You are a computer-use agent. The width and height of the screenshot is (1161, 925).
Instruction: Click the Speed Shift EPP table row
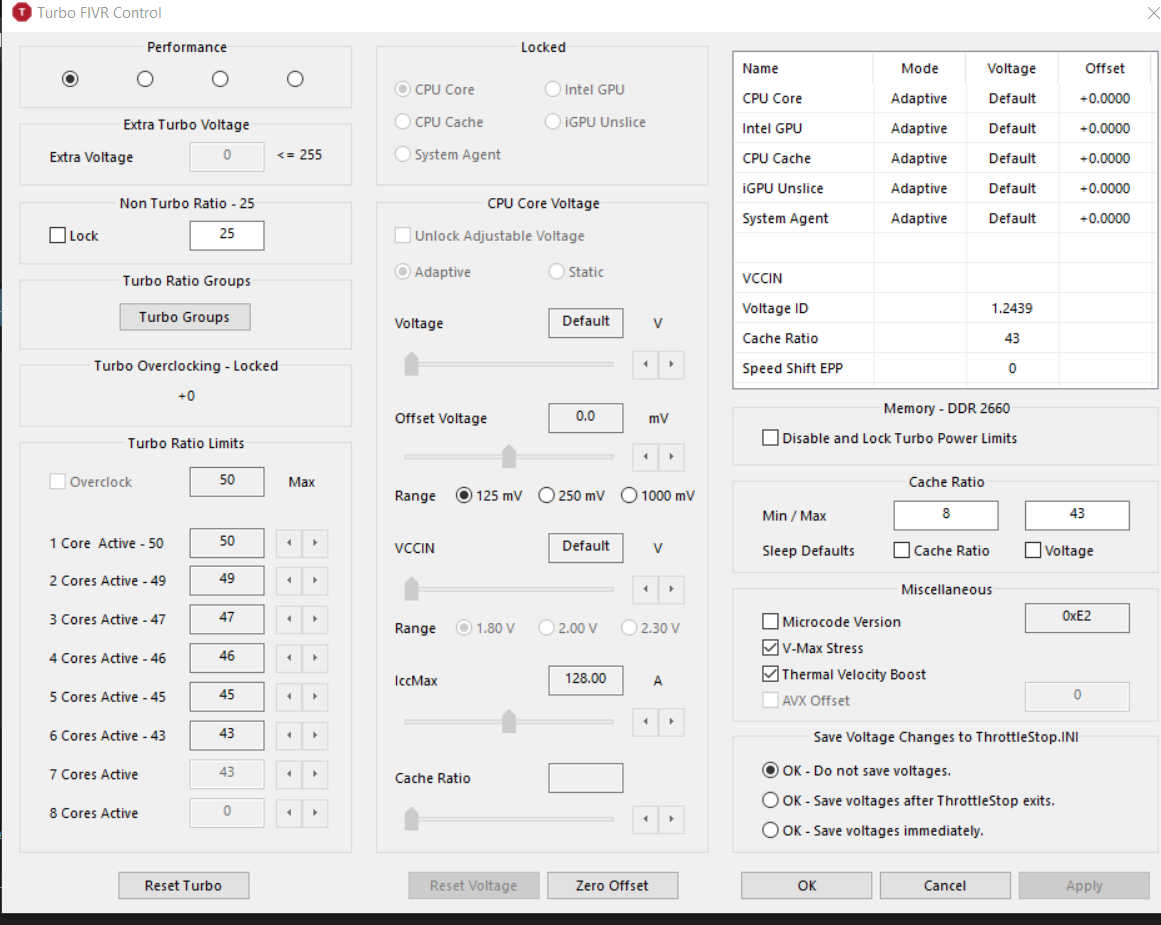tap(943, 368)
